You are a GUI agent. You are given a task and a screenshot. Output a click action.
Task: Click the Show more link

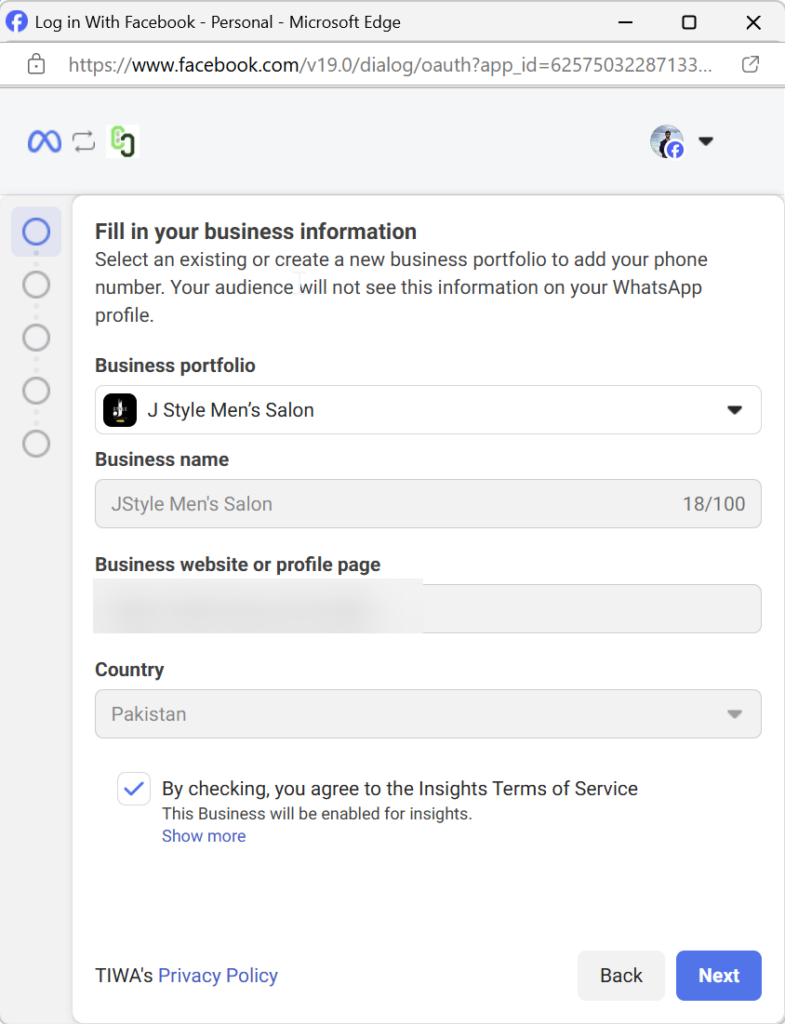204,836
